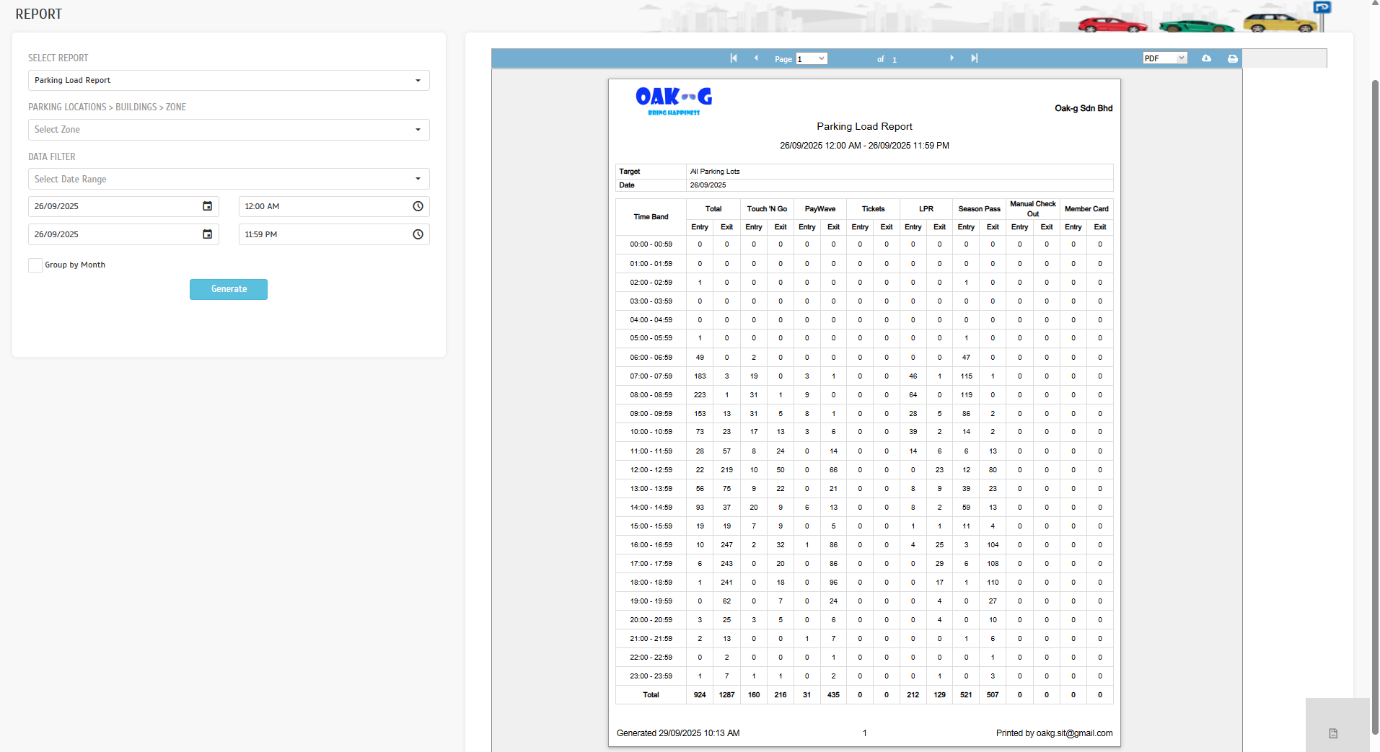Jump to last report page
This screenshot has width=1380, height=752.
click(x=974, y=59)
